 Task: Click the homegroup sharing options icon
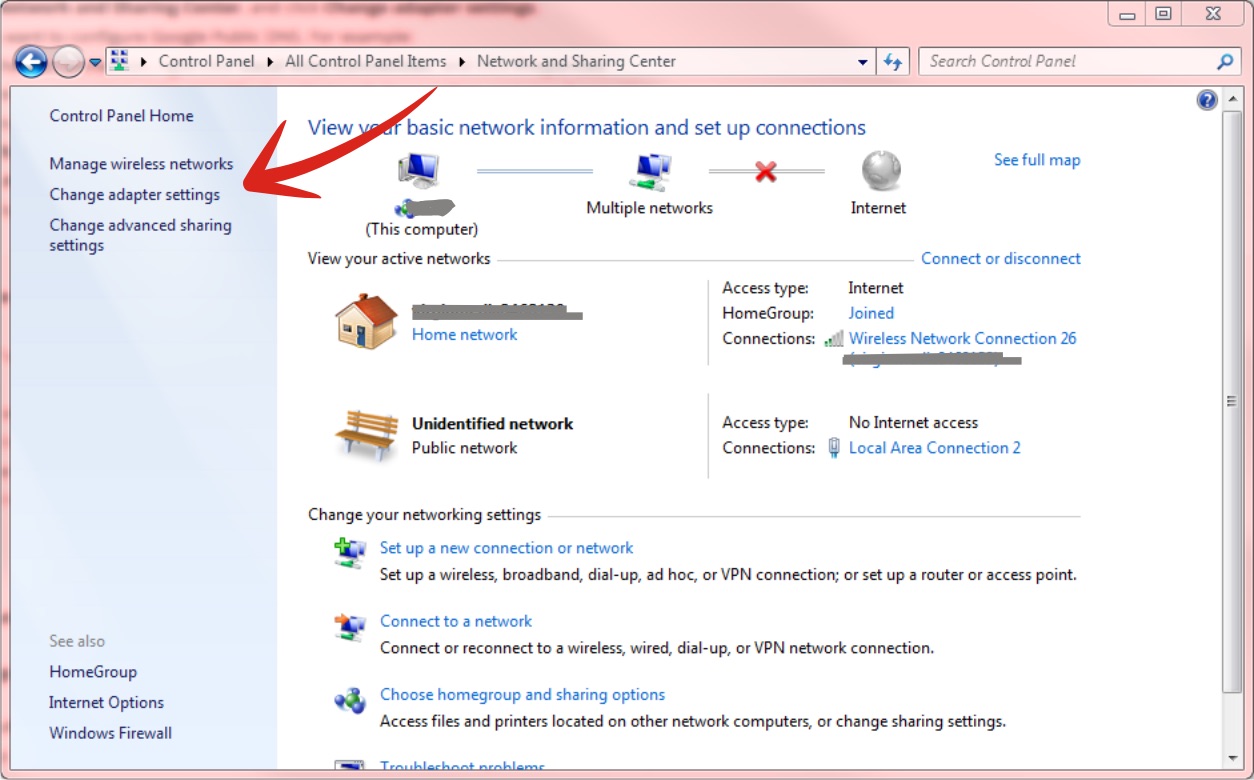pos(350,700)
